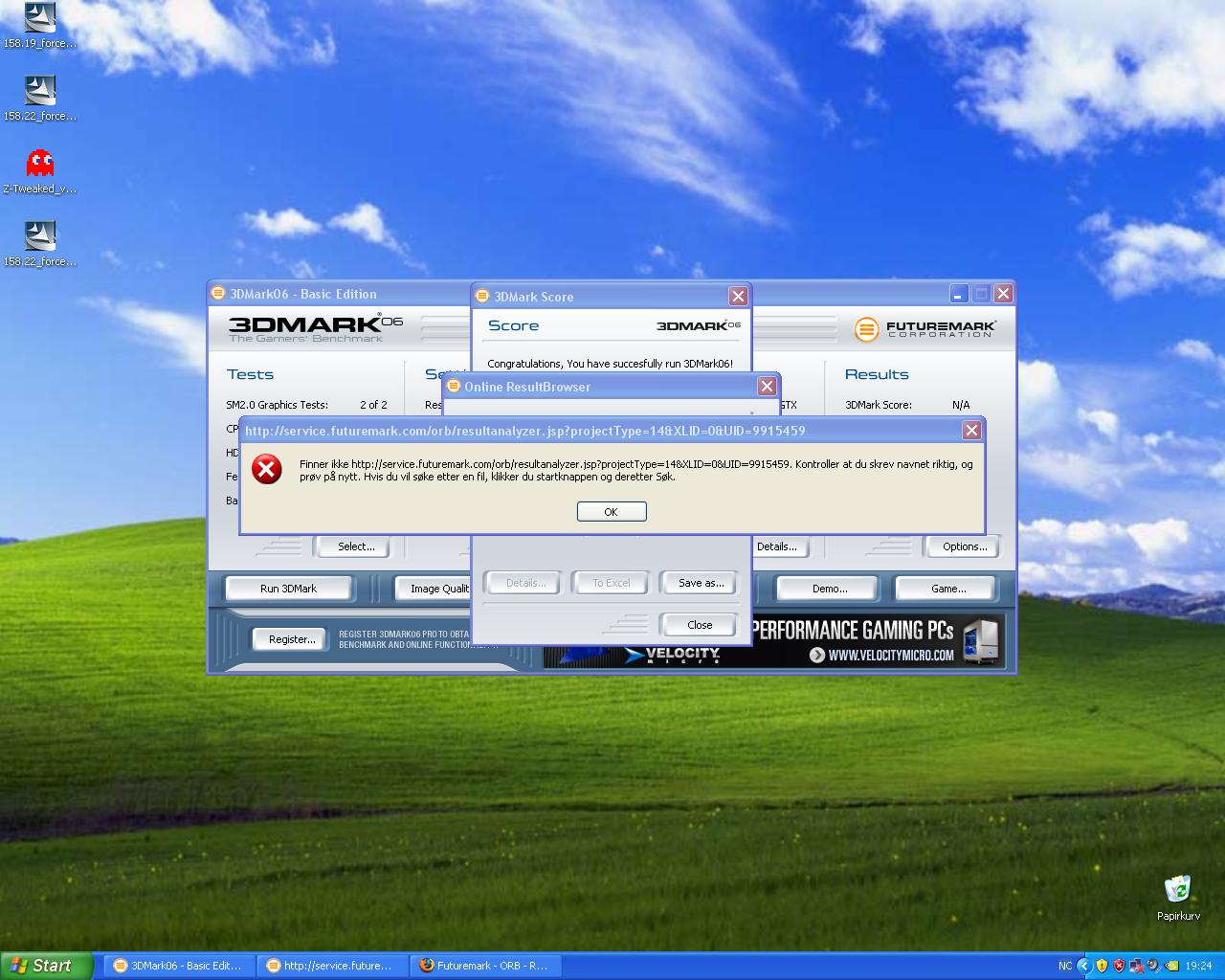Click the 'N/A' score value under Results

961,405
